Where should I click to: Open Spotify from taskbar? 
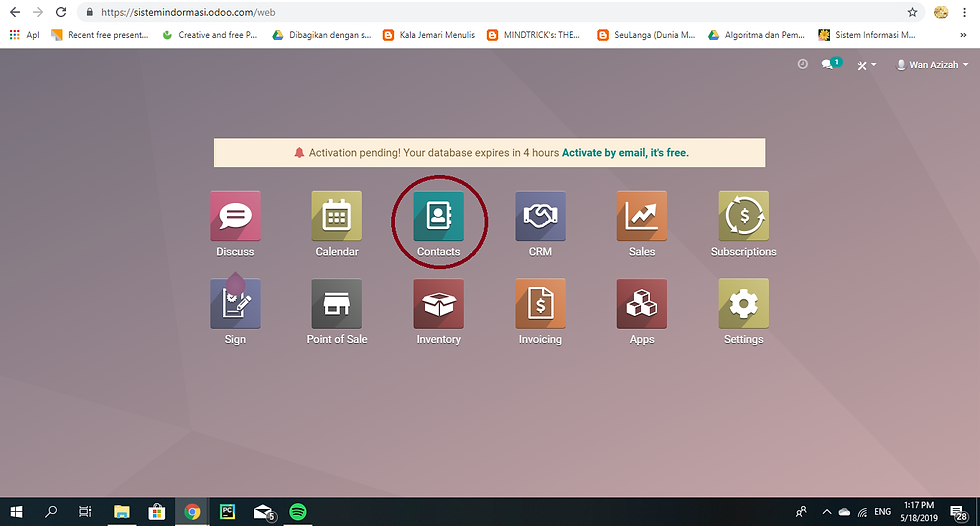pos(298,512)
